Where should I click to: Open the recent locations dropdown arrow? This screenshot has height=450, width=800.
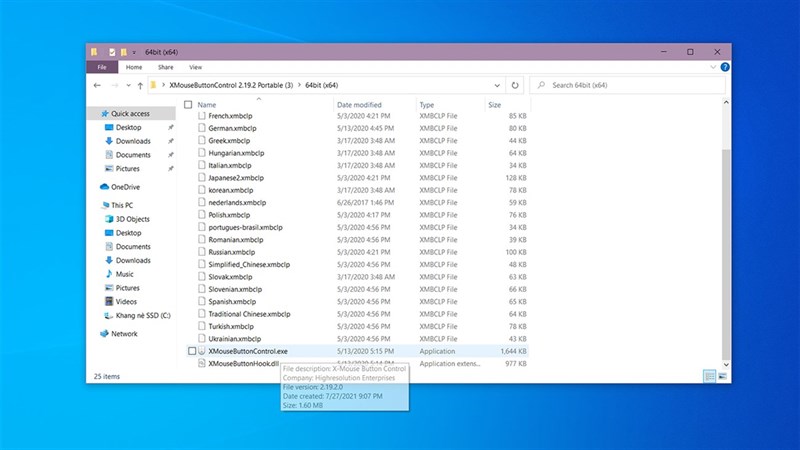click(126, 85)
